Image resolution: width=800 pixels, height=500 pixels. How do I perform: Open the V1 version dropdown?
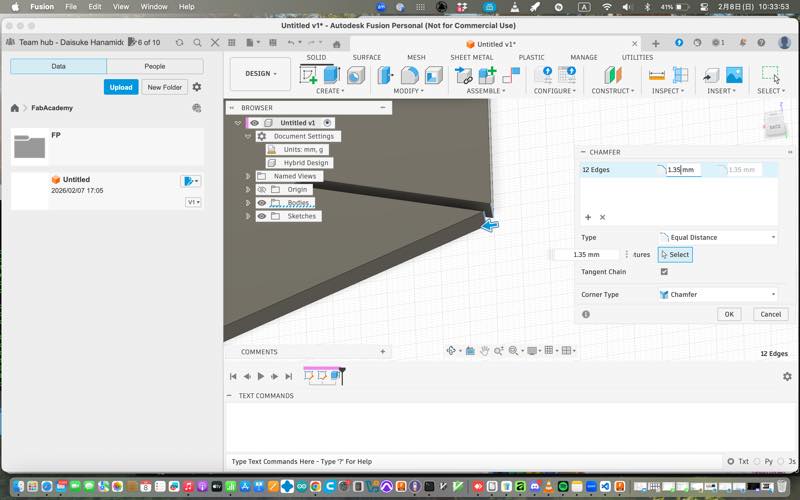click(x=193, y=202)
